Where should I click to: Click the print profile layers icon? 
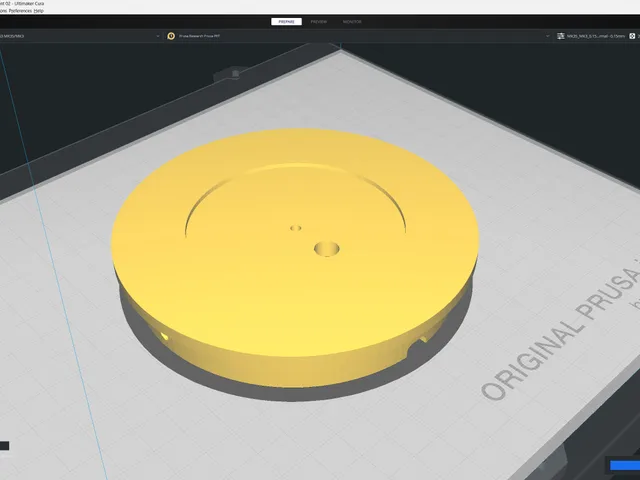[561, 36]
